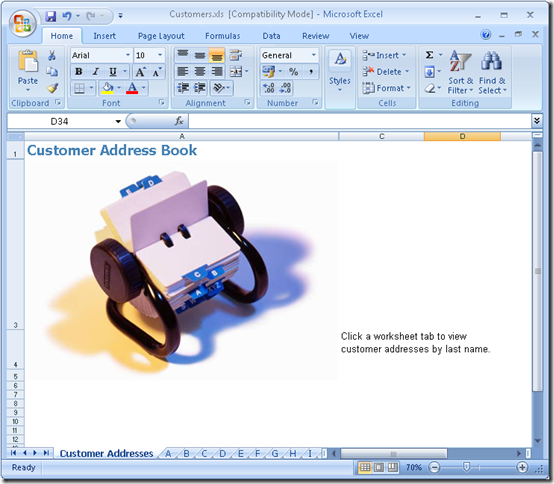Expand the formula bar
This screenshot has height=484, width=554.
[x=537, y=121]
